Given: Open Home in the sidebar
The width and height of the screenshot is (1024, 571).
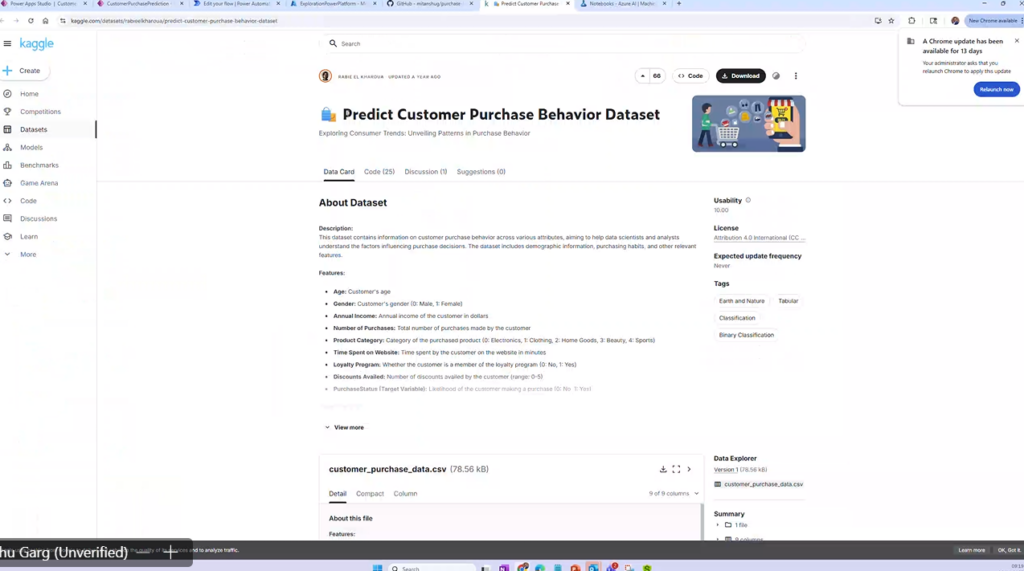Looking at the screenshot, I should (29, 94).
